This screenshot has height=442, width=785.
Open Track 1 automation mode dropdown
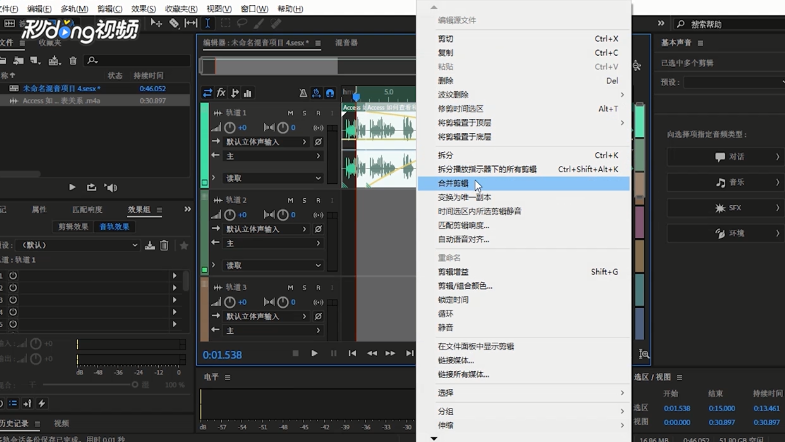[273, 178]
